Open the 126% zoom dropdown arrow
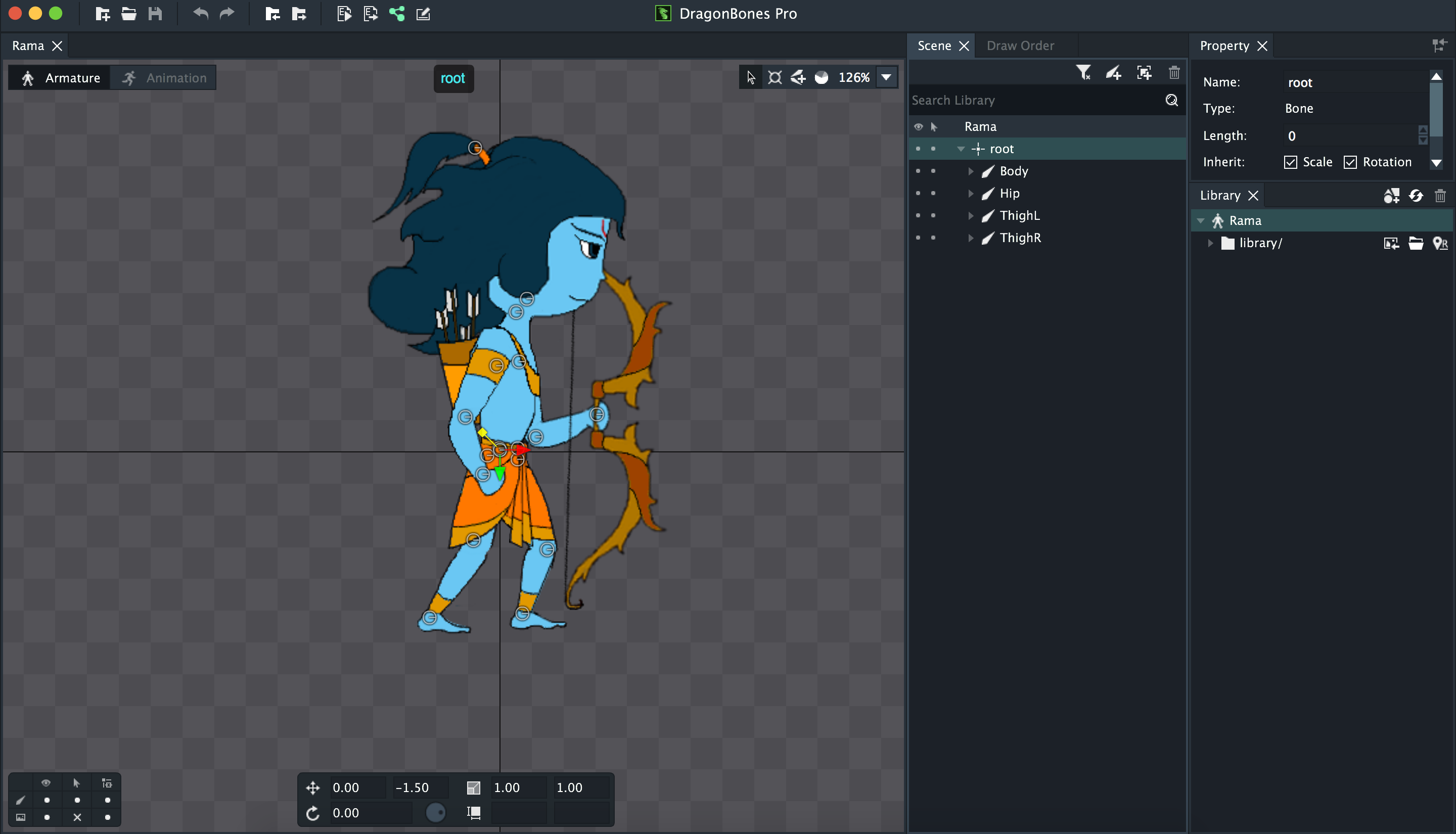This screenshot has width=1456, height=834. (886, 77)
